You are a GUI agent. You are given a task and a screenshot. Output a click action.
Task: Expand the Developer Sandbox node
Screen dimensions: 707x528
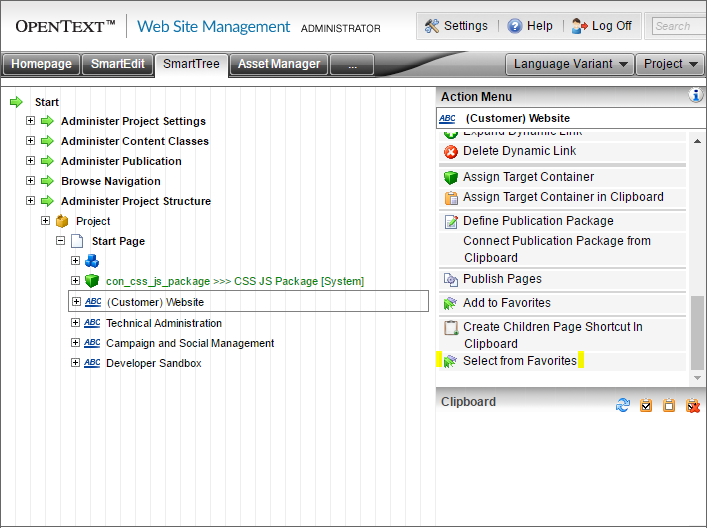coord(75,362)
